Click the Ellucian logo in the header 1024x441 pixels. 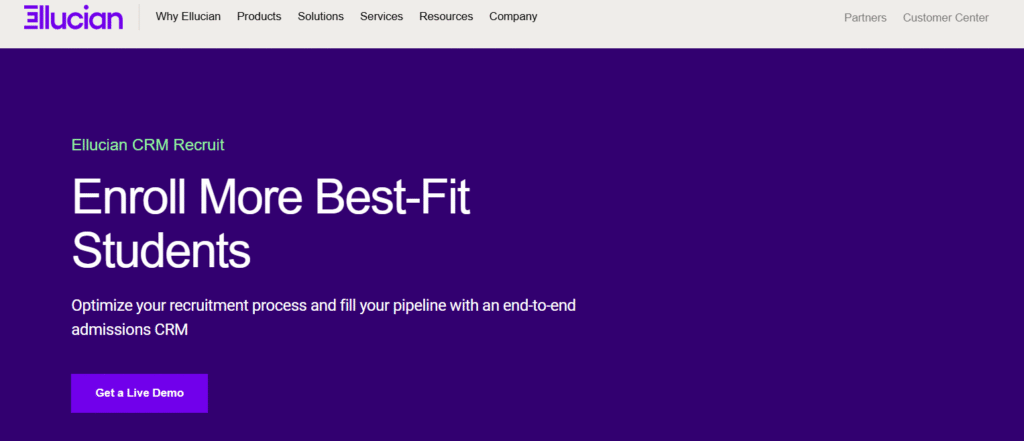pyautogui.click(x=73, y=17)
